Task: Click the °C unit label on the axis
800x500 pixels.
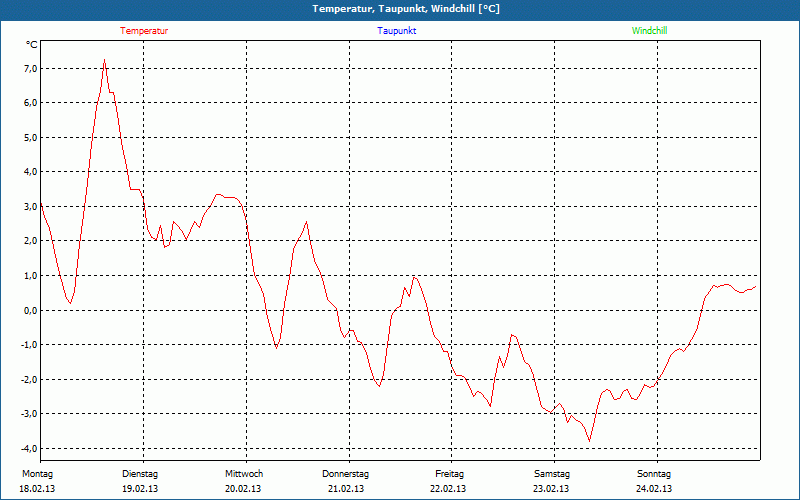Action: pos(32,45)
